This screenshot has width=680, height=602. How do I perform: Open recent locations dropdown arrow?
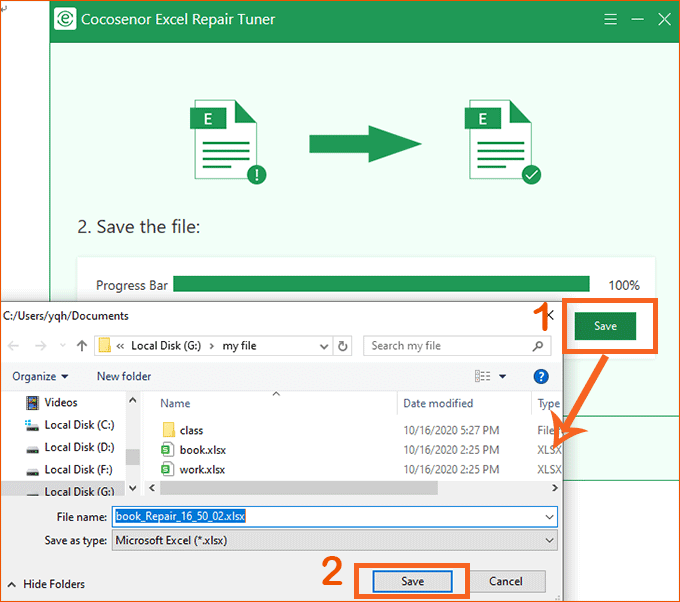(x=62, y=346)
